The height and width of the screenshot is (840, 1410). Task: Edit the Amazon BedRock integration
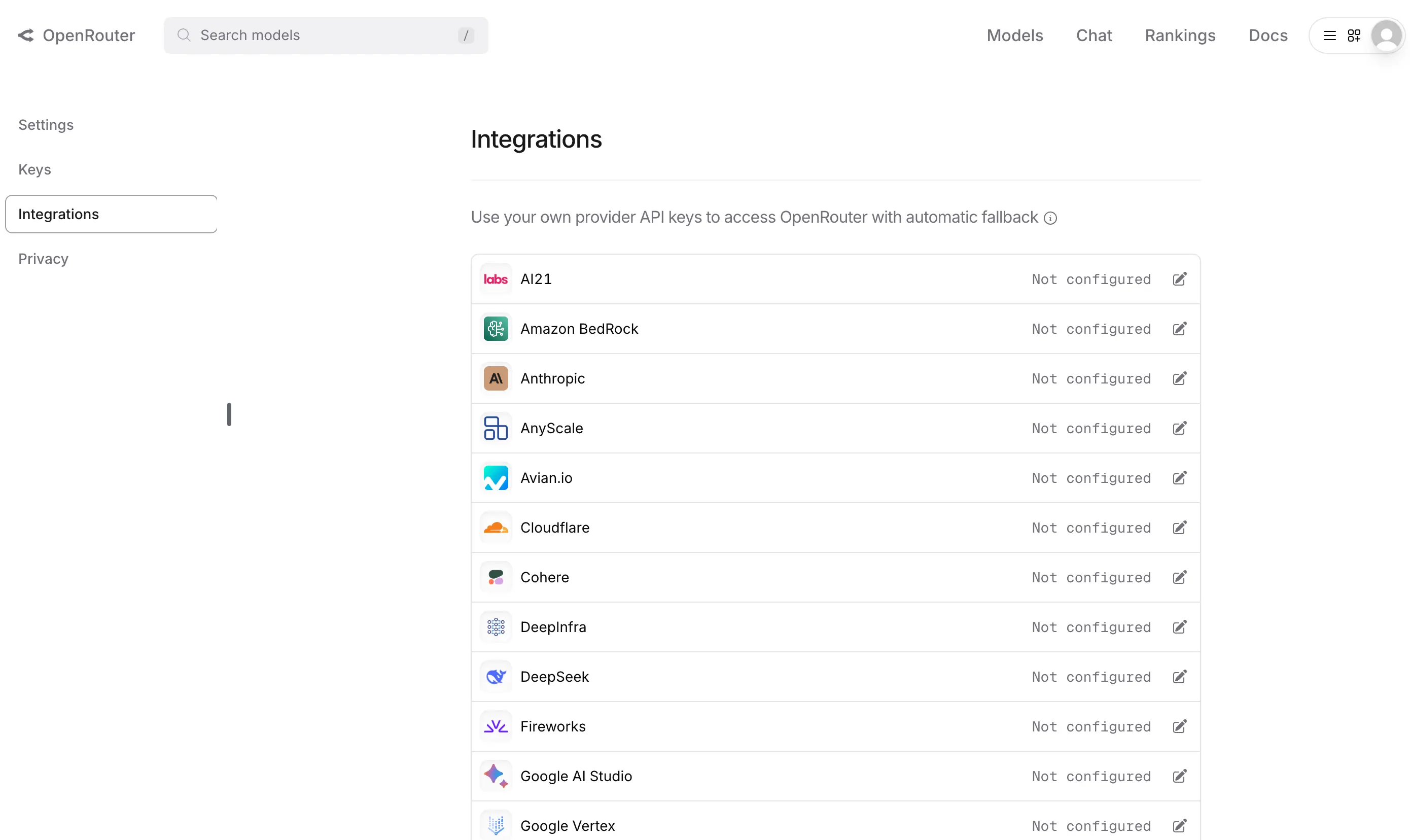(x=1179, y=329)
